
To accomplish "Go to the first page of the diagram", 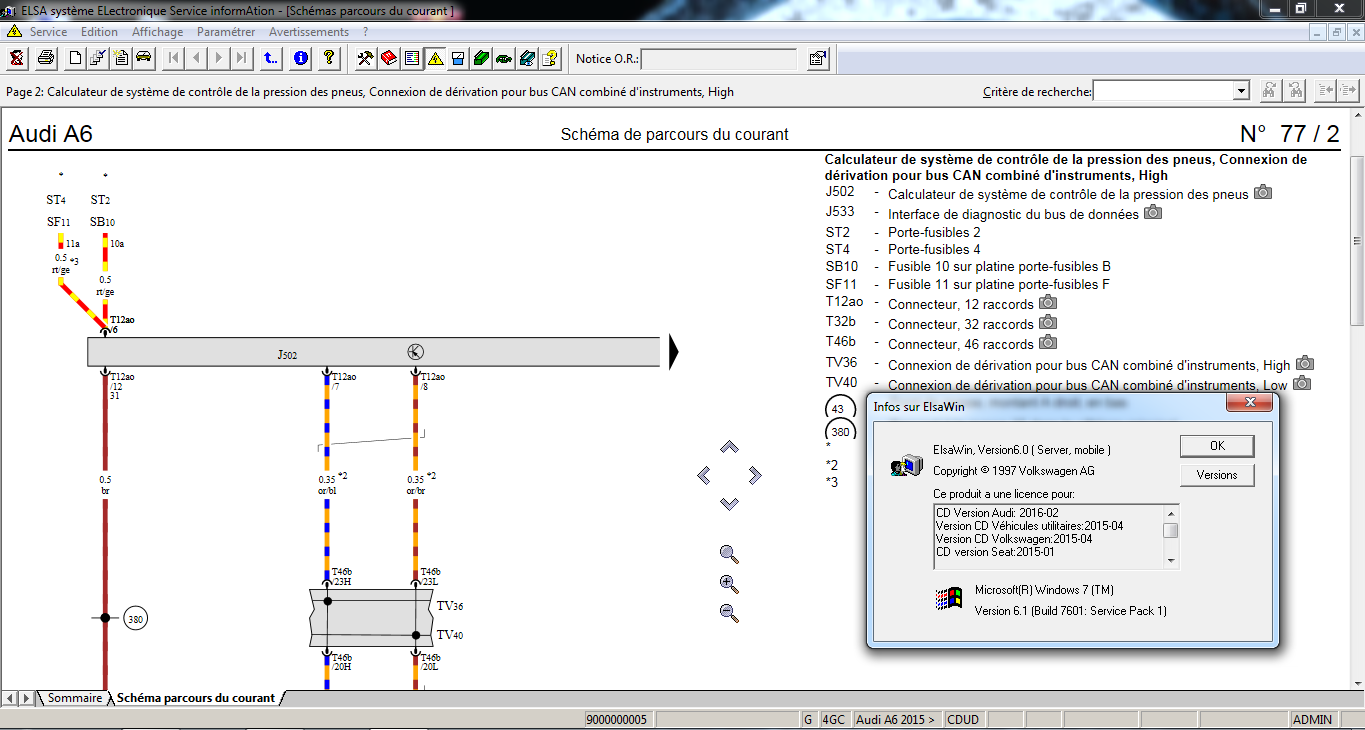I will [x=174, y=58].
